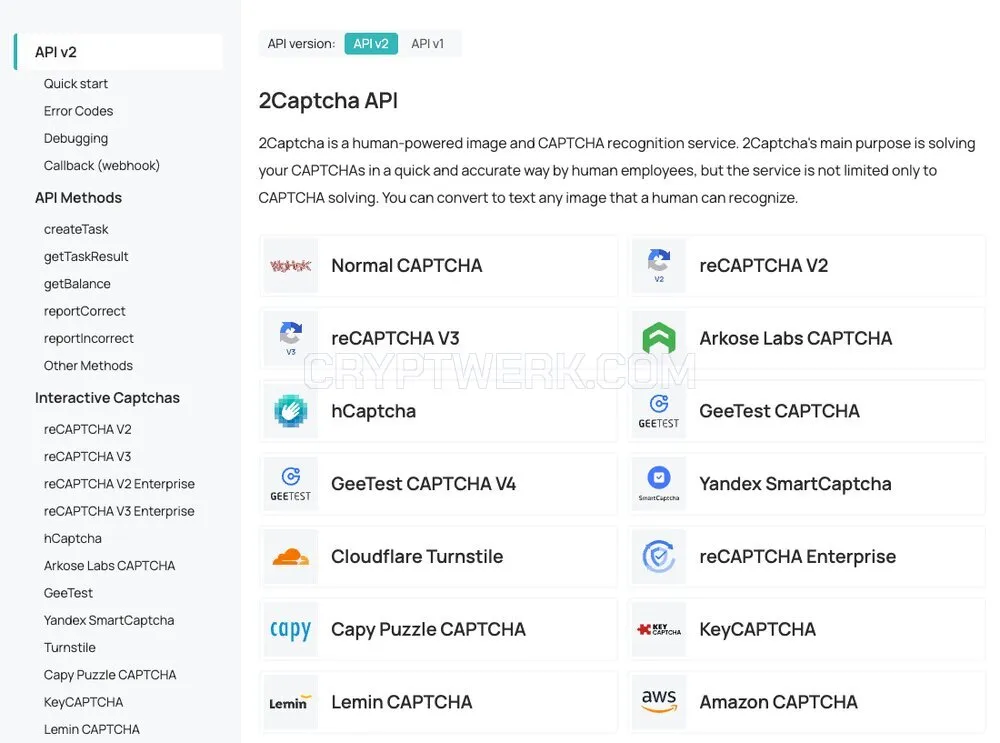
Task: Open createTask method page
Action: coord(76,229)
